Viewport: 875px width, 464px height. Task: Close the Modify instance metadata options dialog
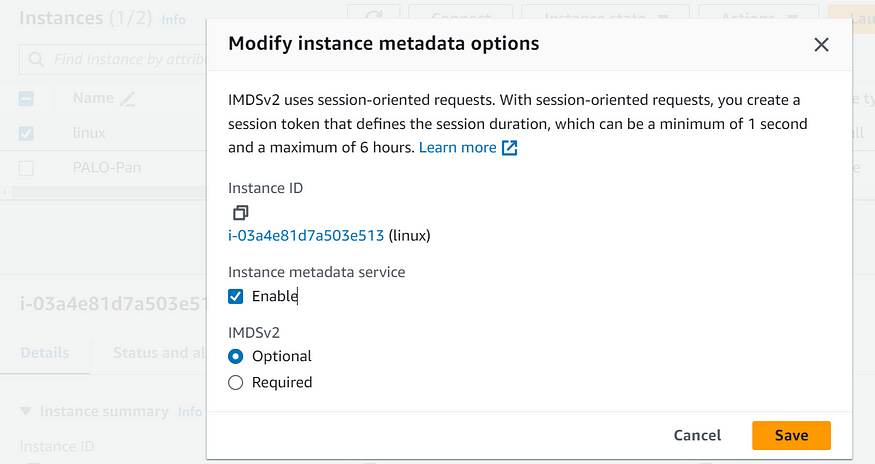[821, 45]
